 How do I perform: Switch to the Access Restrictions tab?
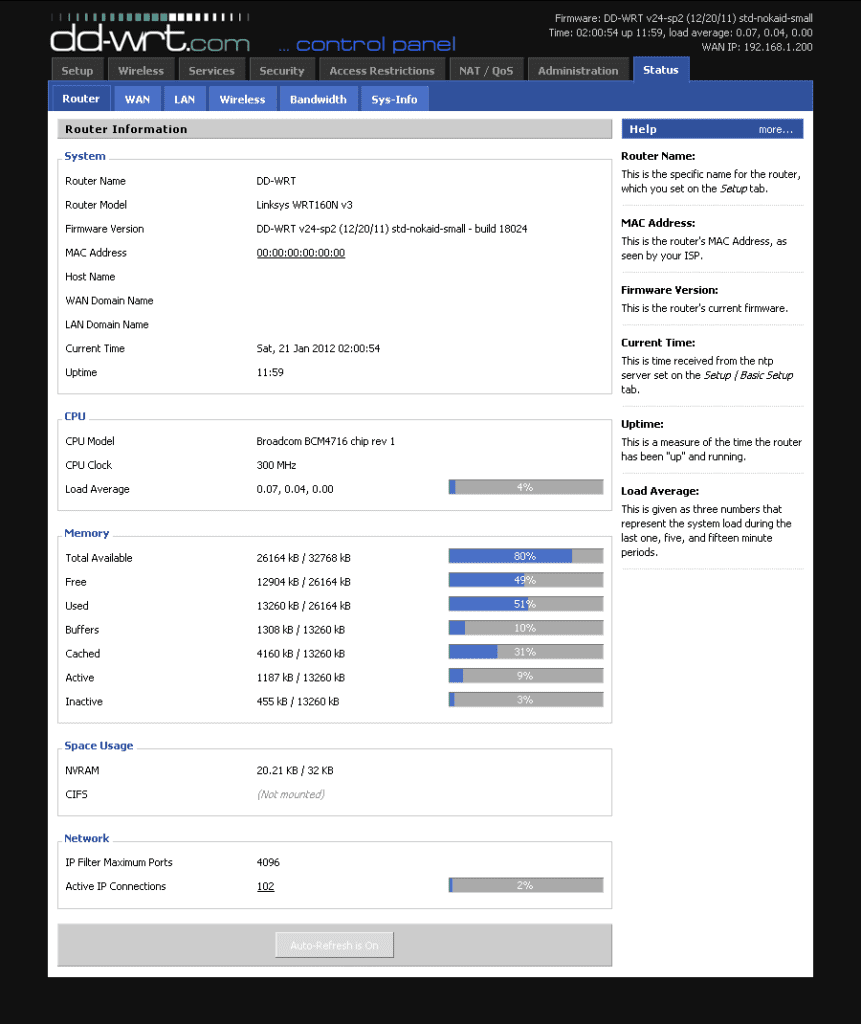click(x=382, y=69)
